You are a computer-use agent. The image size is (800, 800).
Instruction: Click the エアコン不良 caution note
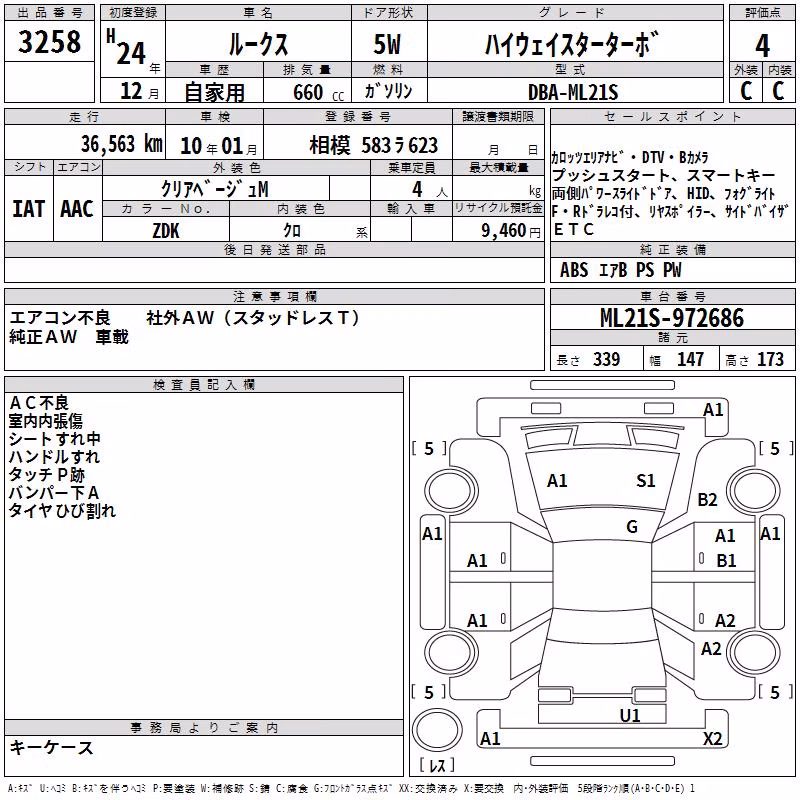60,318
